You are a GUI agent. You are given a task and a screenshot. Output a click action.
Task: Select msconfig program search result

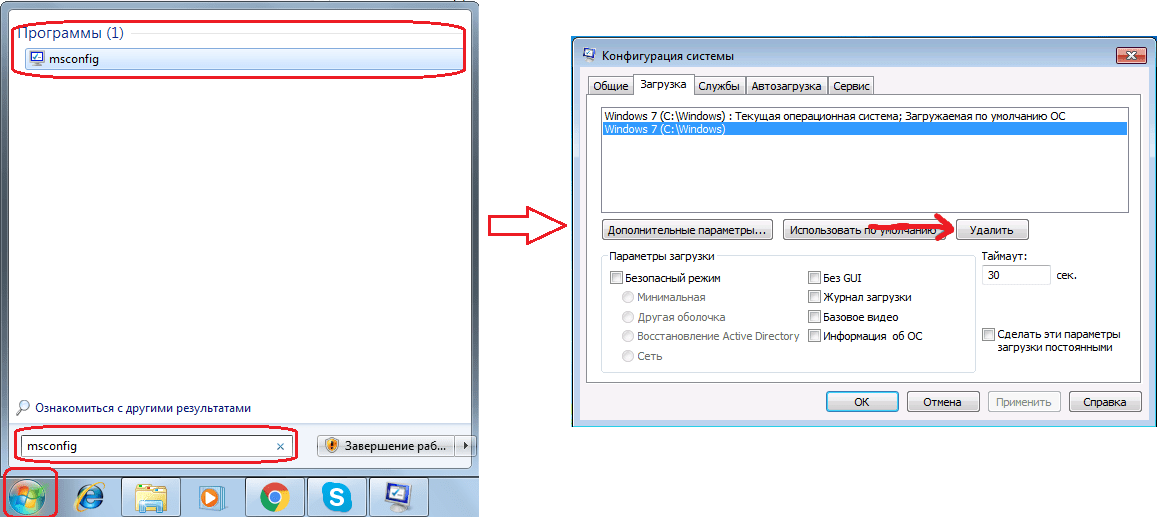click(242, 59)
